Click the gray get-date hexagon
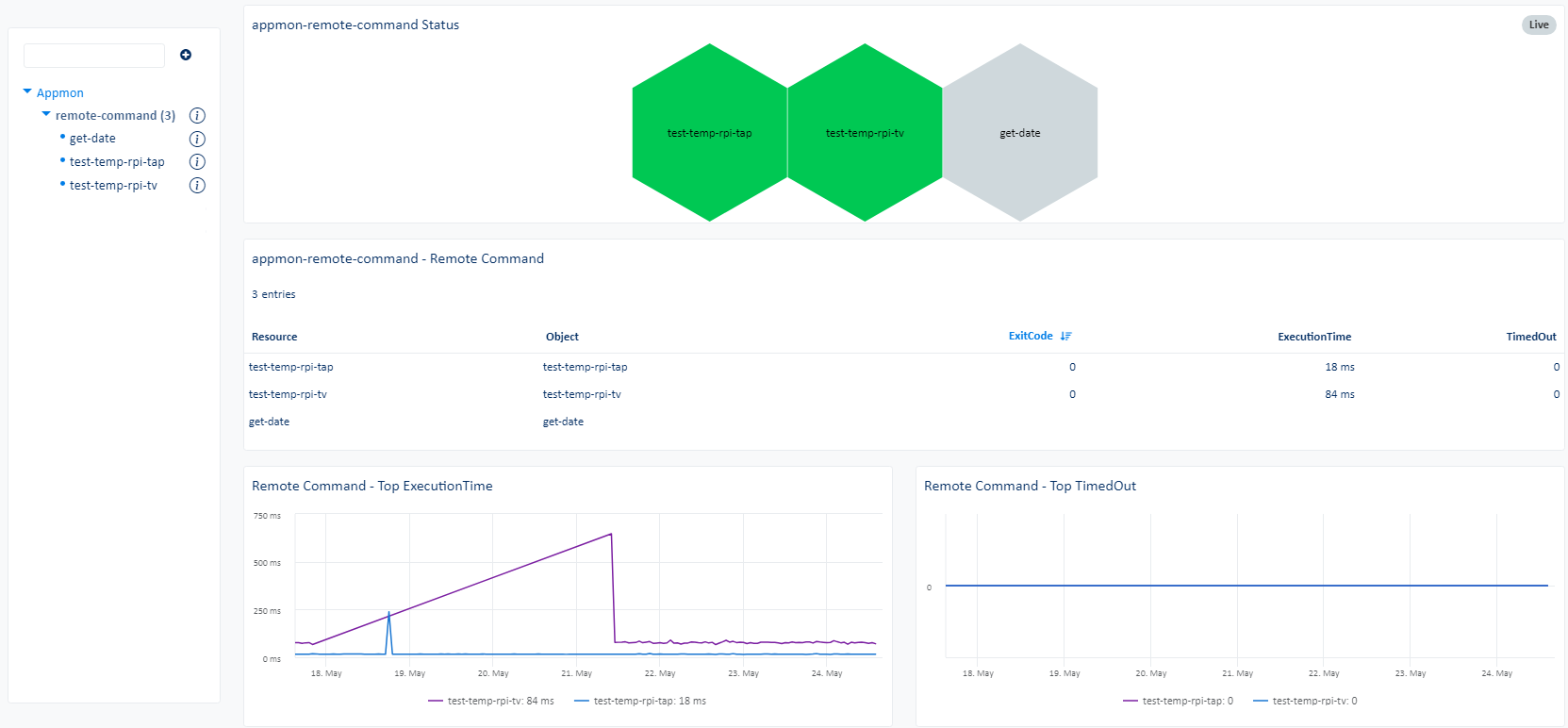 point(1019,133)
